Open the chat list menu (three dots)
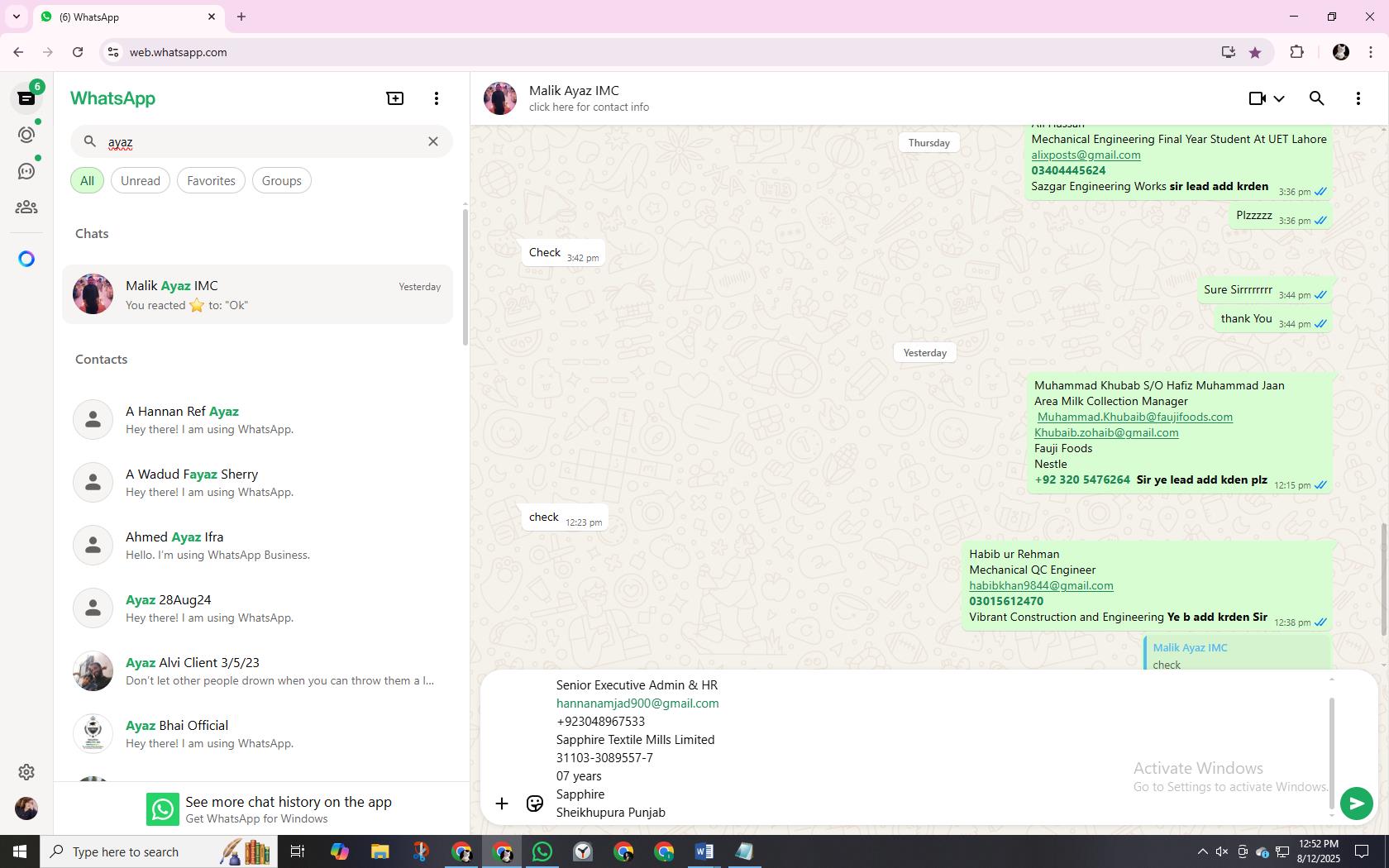The height and width of the screenshot is (868, 1389). [x=437, y=98]
